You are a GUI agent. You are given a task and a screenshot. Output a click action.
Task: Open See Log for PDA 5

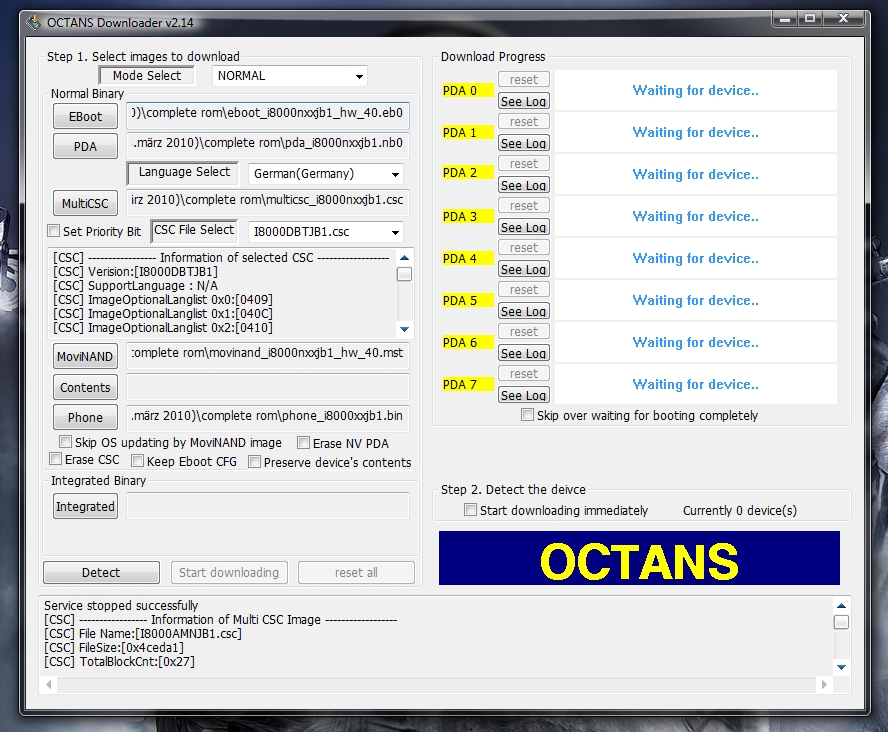tap(524, 311)
